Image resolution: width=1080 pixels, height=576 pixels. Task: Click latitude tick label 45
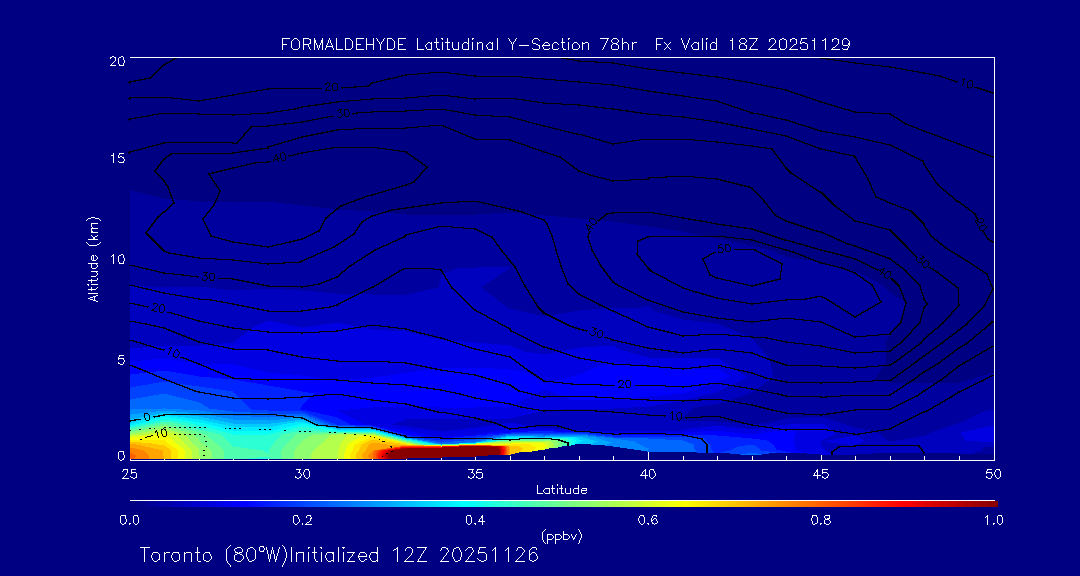pyautogui.click(x=821, y=473)
